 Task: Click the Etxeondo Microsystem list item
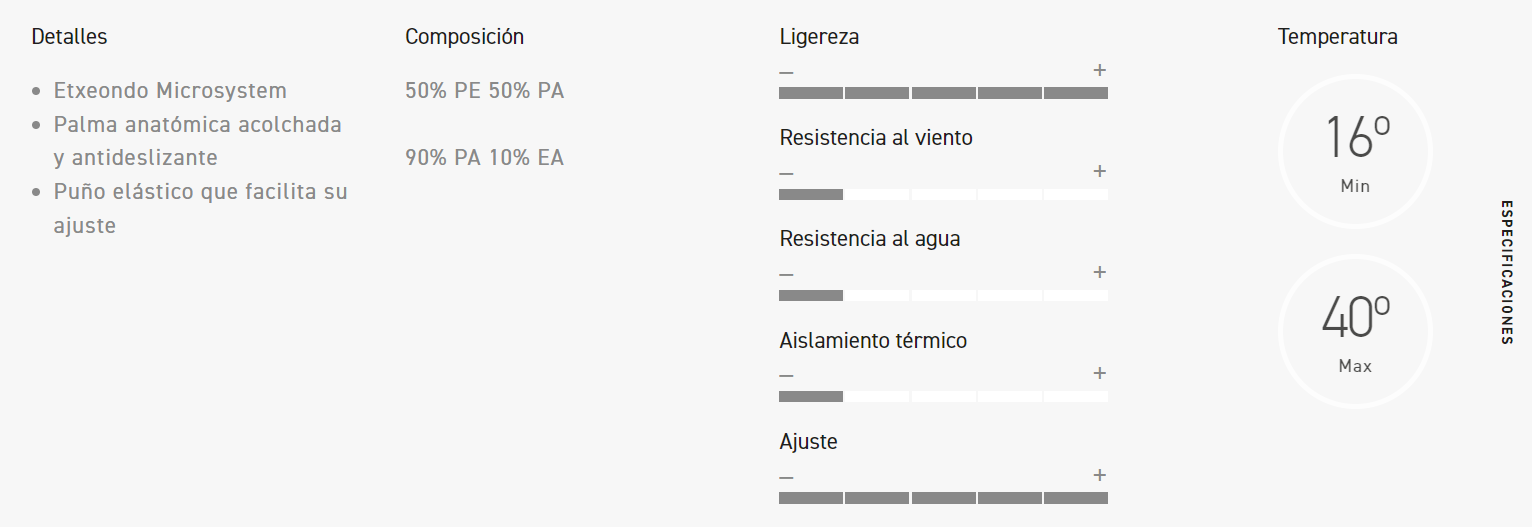coord(170,91)
